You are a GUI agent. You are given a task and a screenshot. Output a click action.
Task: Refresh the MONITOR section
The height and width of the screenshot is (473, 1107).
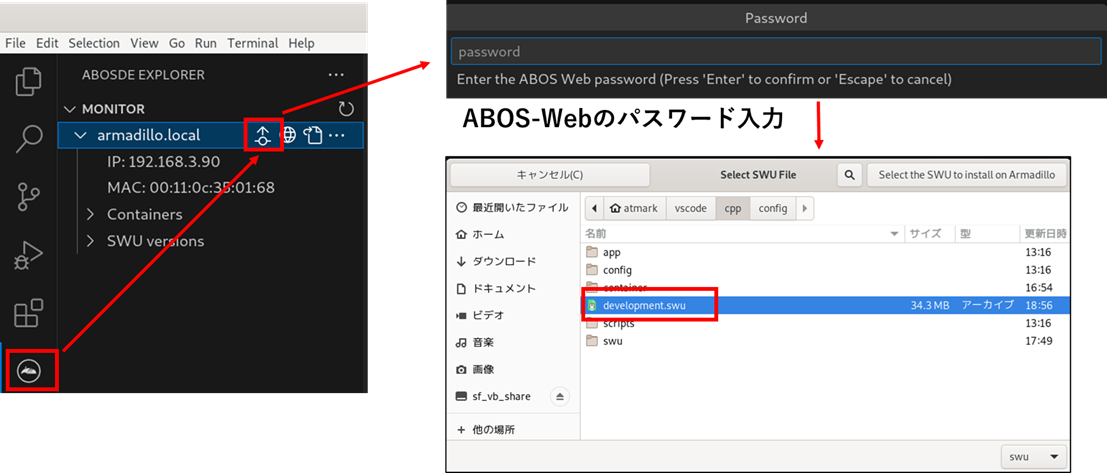tap(346, 109)
